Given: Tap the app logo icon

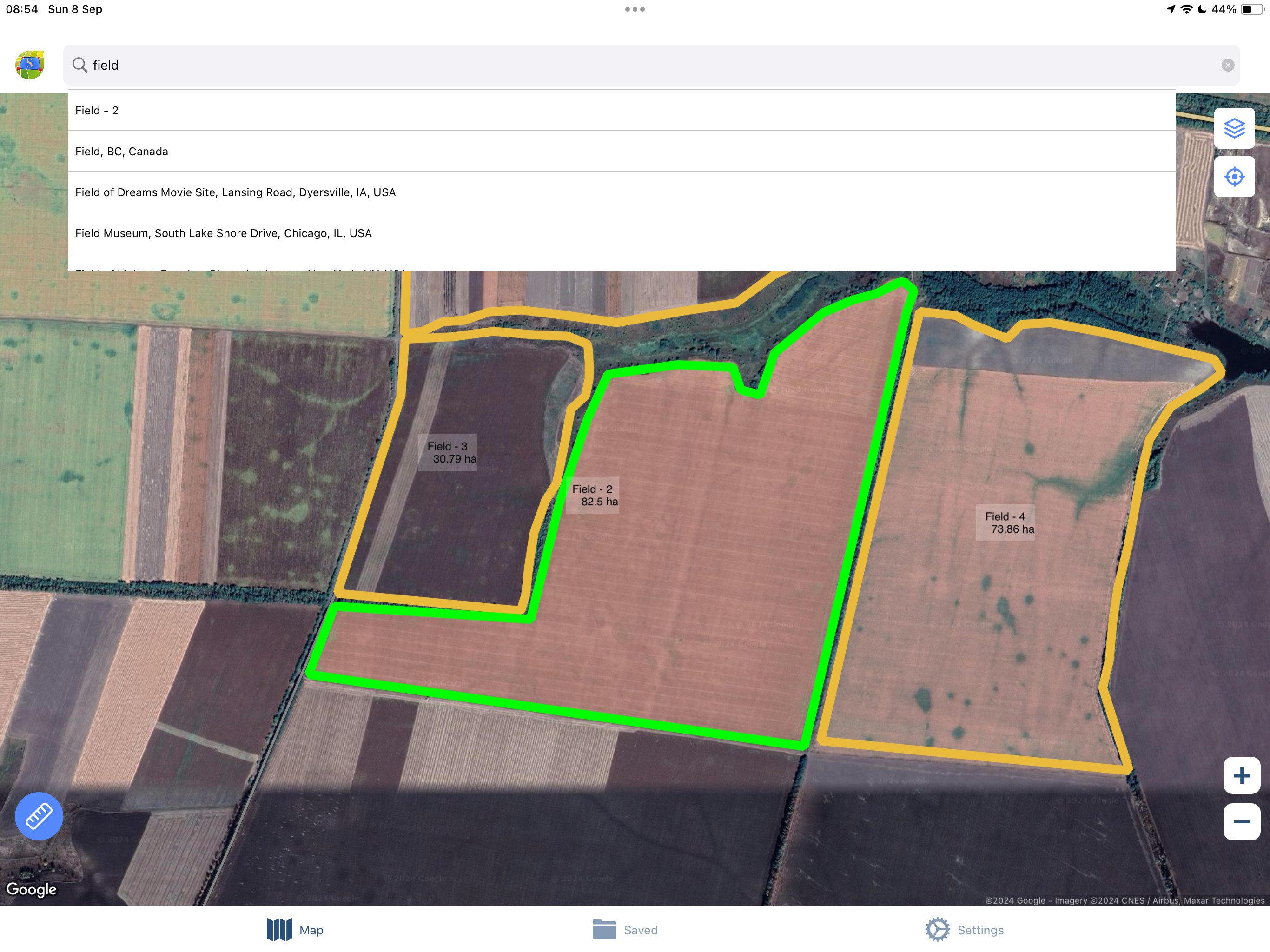Looking at the screenshot, I should [x=30, y=65].
